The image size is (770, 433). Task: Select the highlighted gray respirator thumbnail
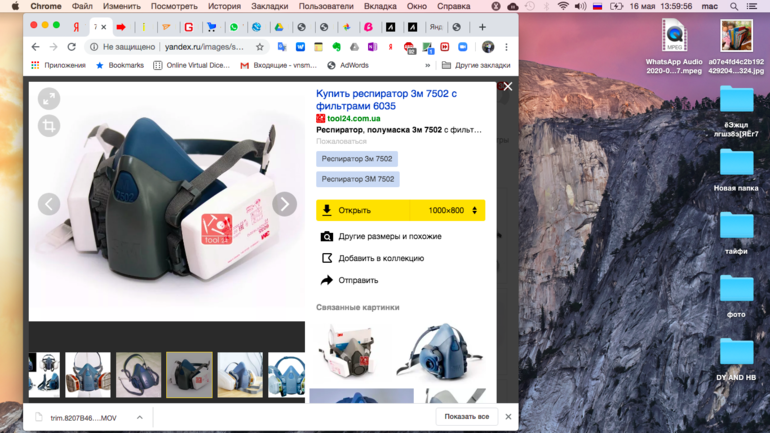point(189,375)
